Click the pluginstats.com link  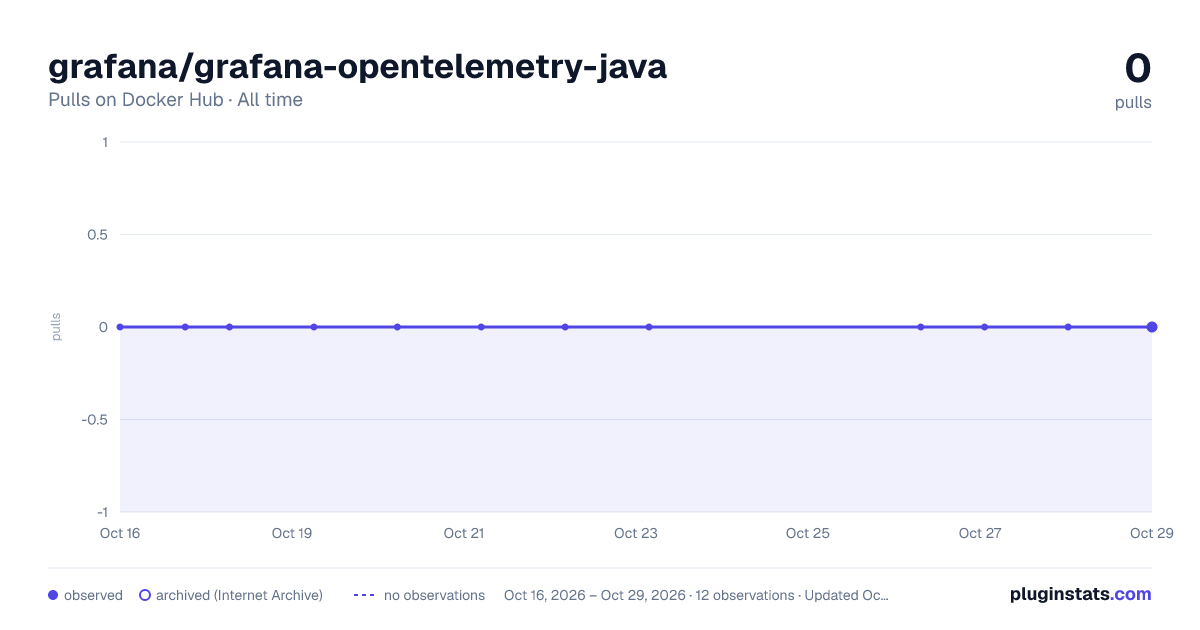pos(1080,594)
